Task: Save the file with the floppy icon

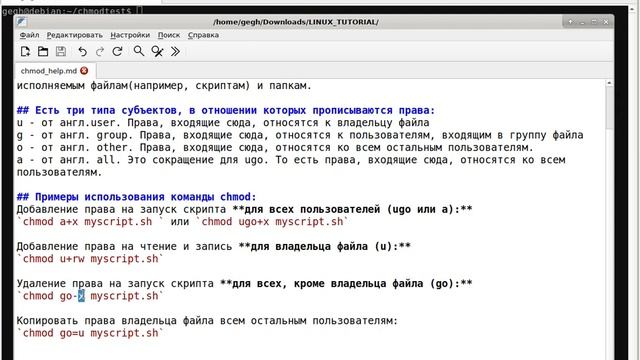Action: click(x=61, y=51)
